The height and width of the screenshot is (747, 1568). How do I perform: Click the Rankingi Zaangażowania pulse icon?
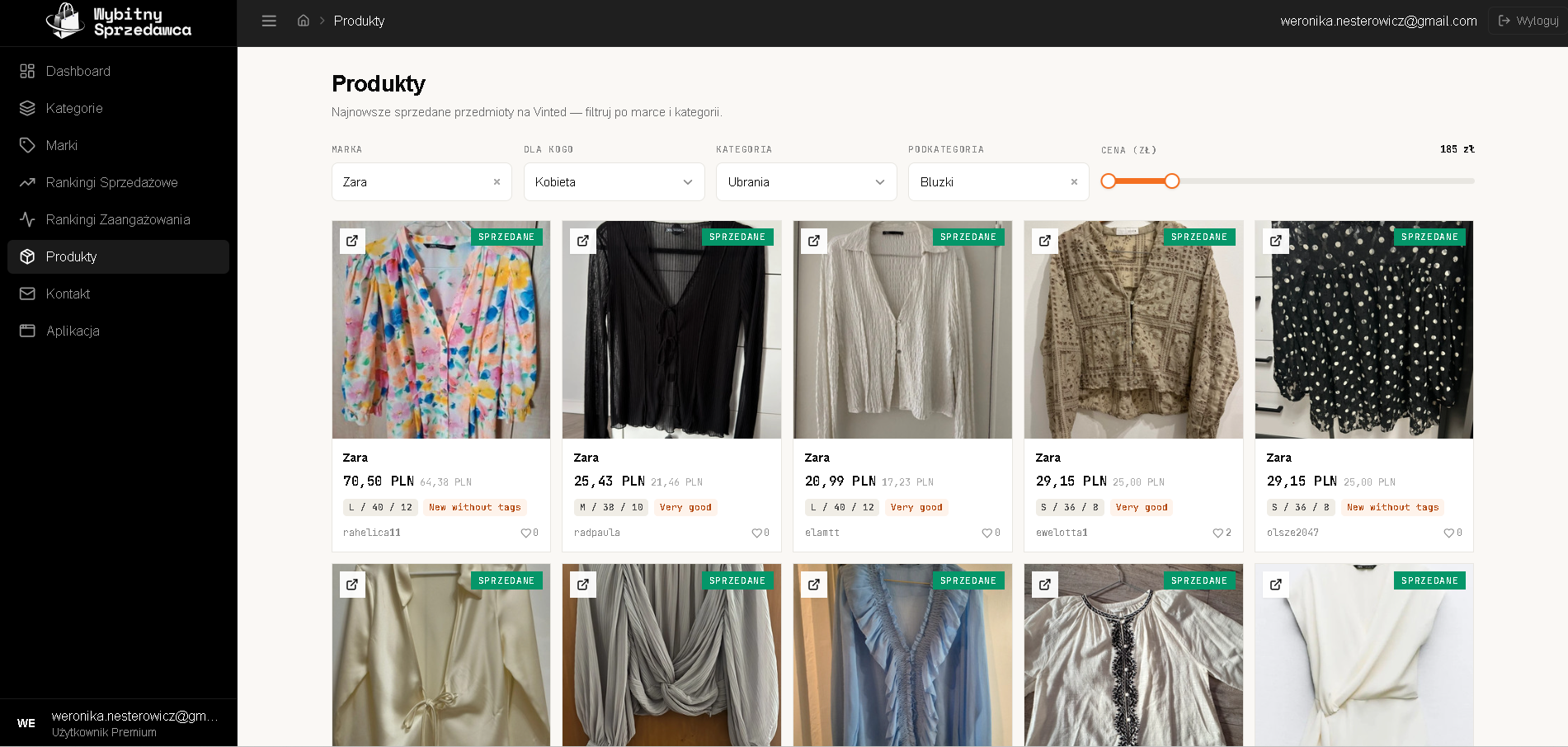tap(27, 219)
